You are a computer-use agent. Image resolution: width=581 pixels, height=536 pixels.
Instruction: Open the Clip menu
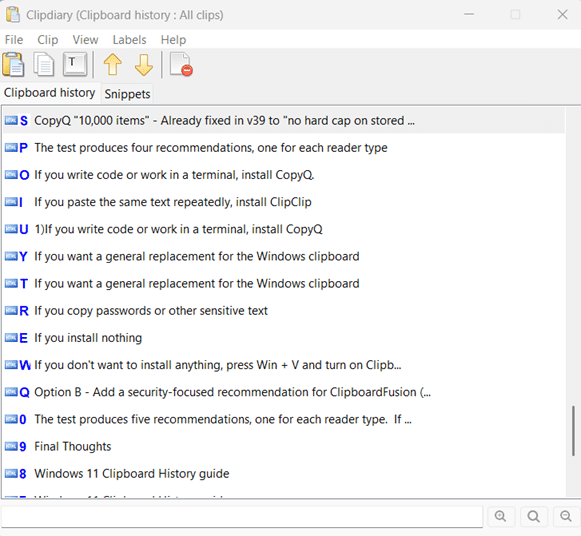coord(48,40)
